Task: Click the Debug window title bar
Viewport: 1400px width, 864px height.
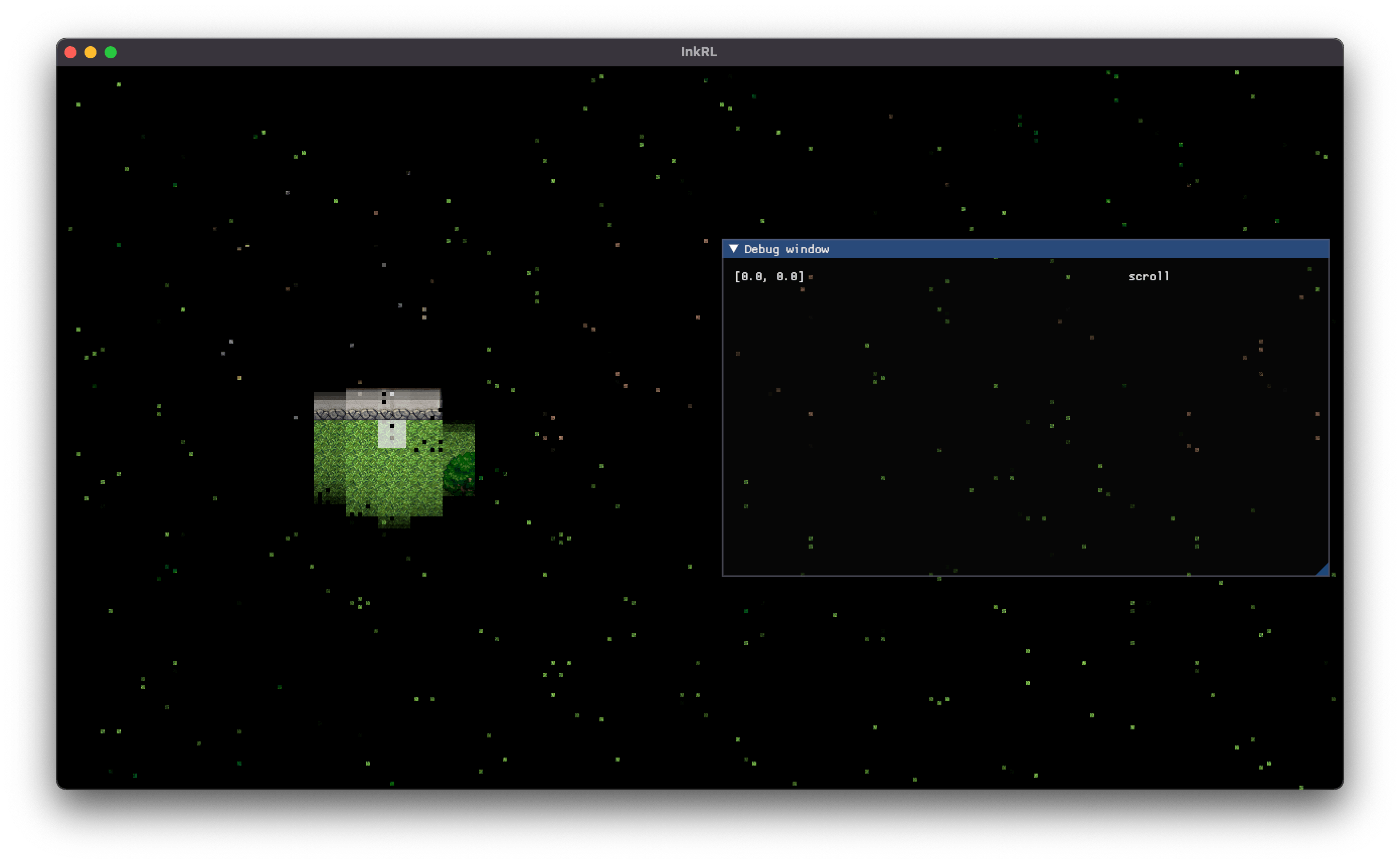Action: 1026,249
